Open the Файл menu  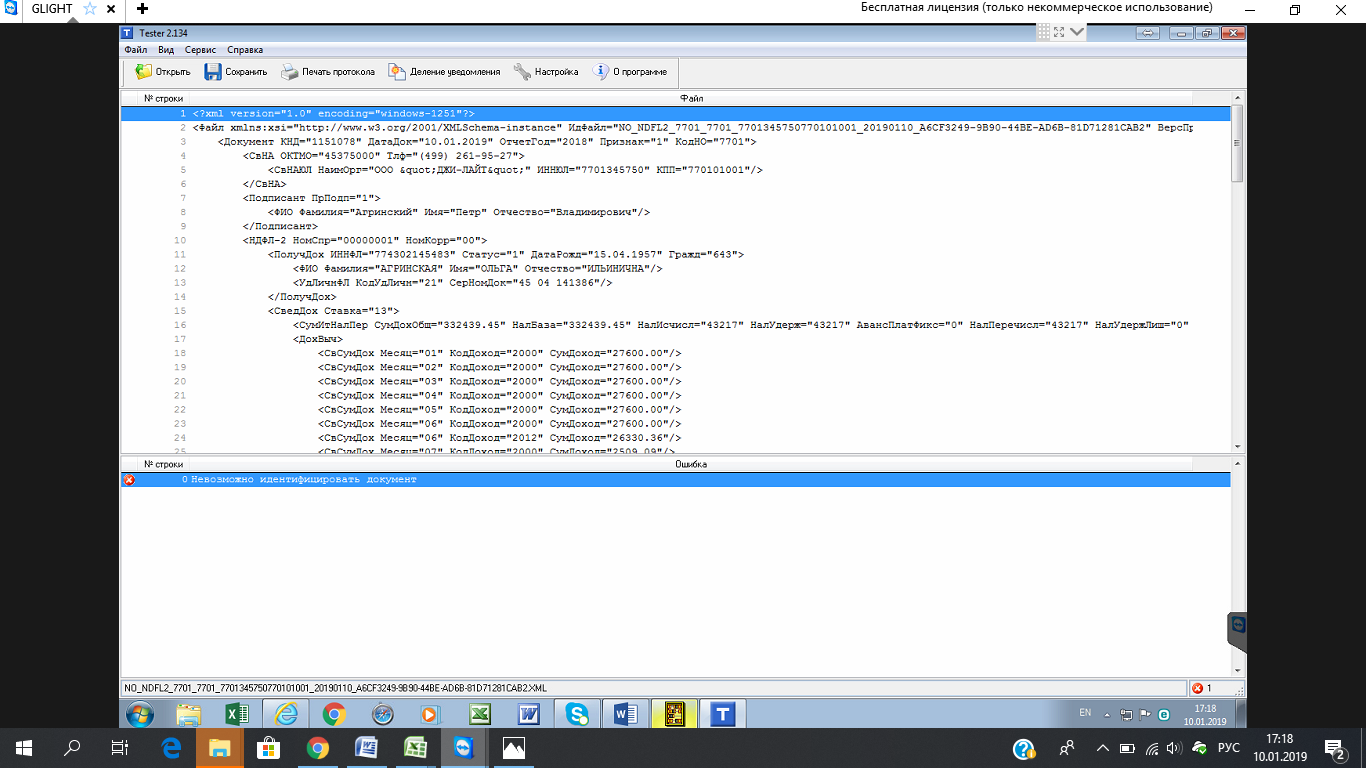click(136, 49)
